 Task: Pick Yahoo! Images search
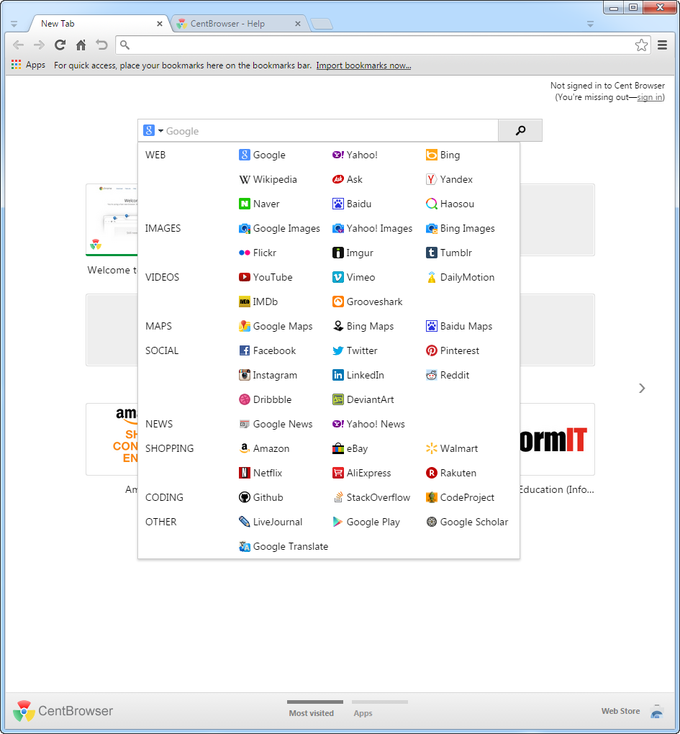tap(372, 228)
